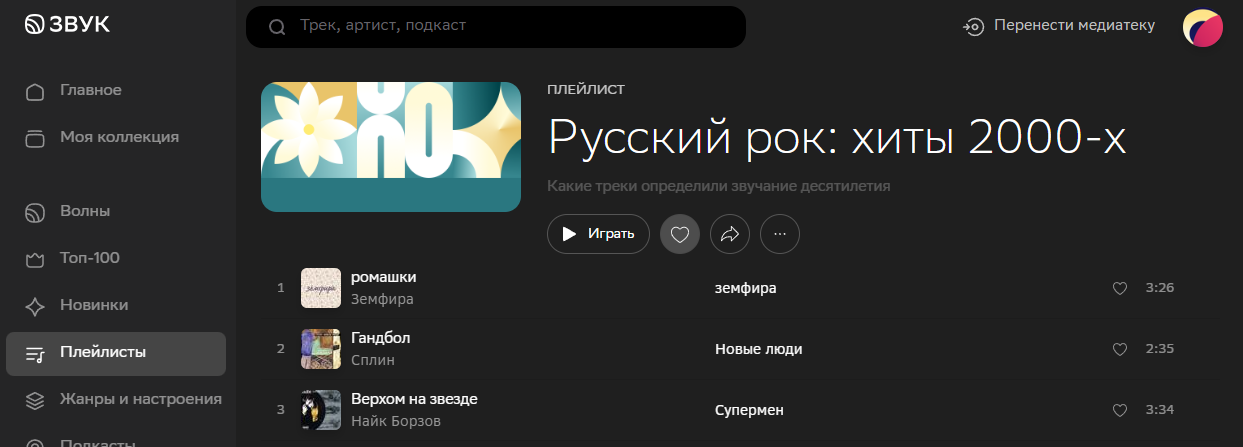
Task: Click the Гандбол track title
Action: (380, 338)
